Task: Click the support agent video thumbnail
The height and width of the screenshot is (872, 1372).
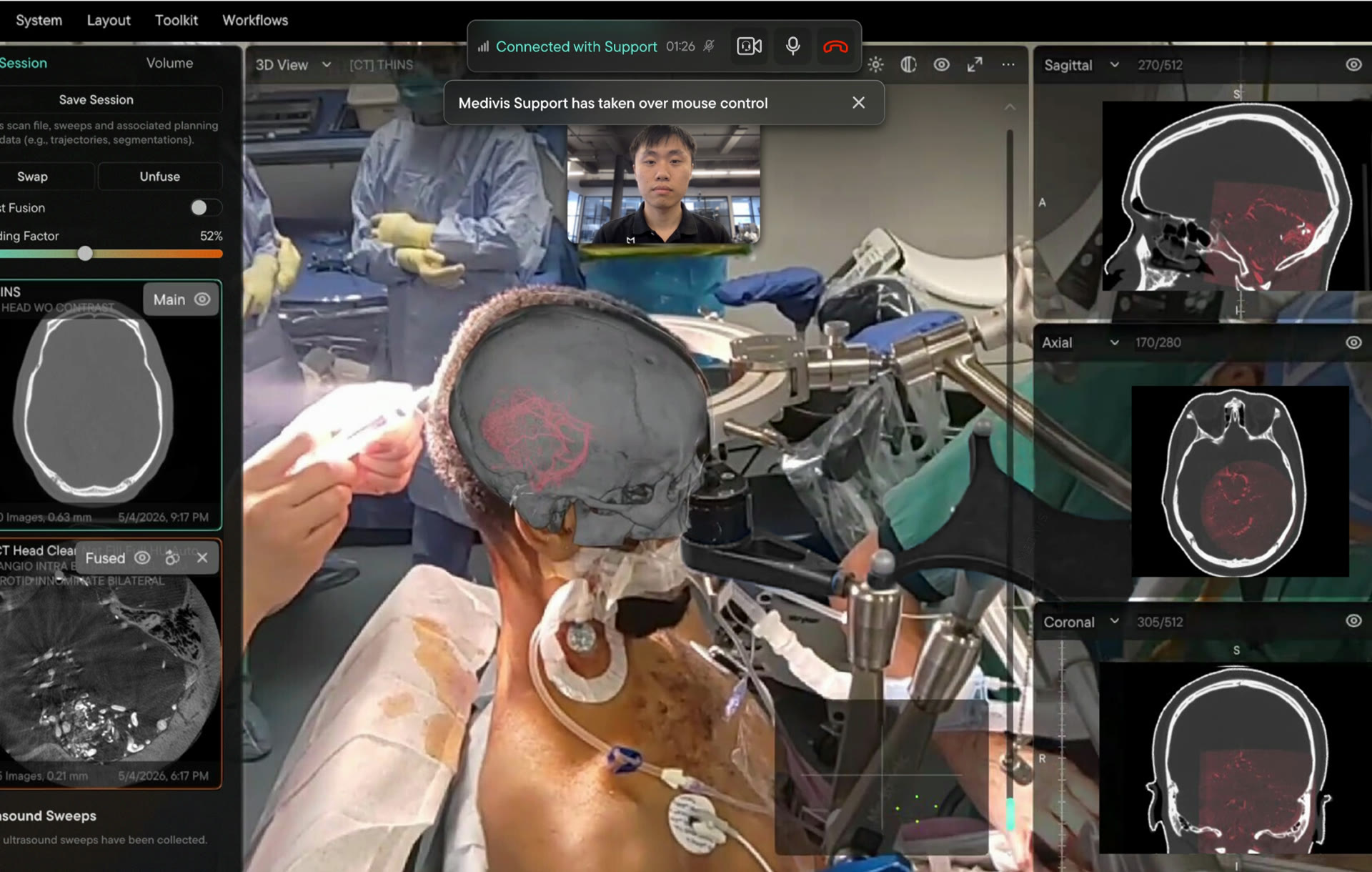Action: [663, 184]
